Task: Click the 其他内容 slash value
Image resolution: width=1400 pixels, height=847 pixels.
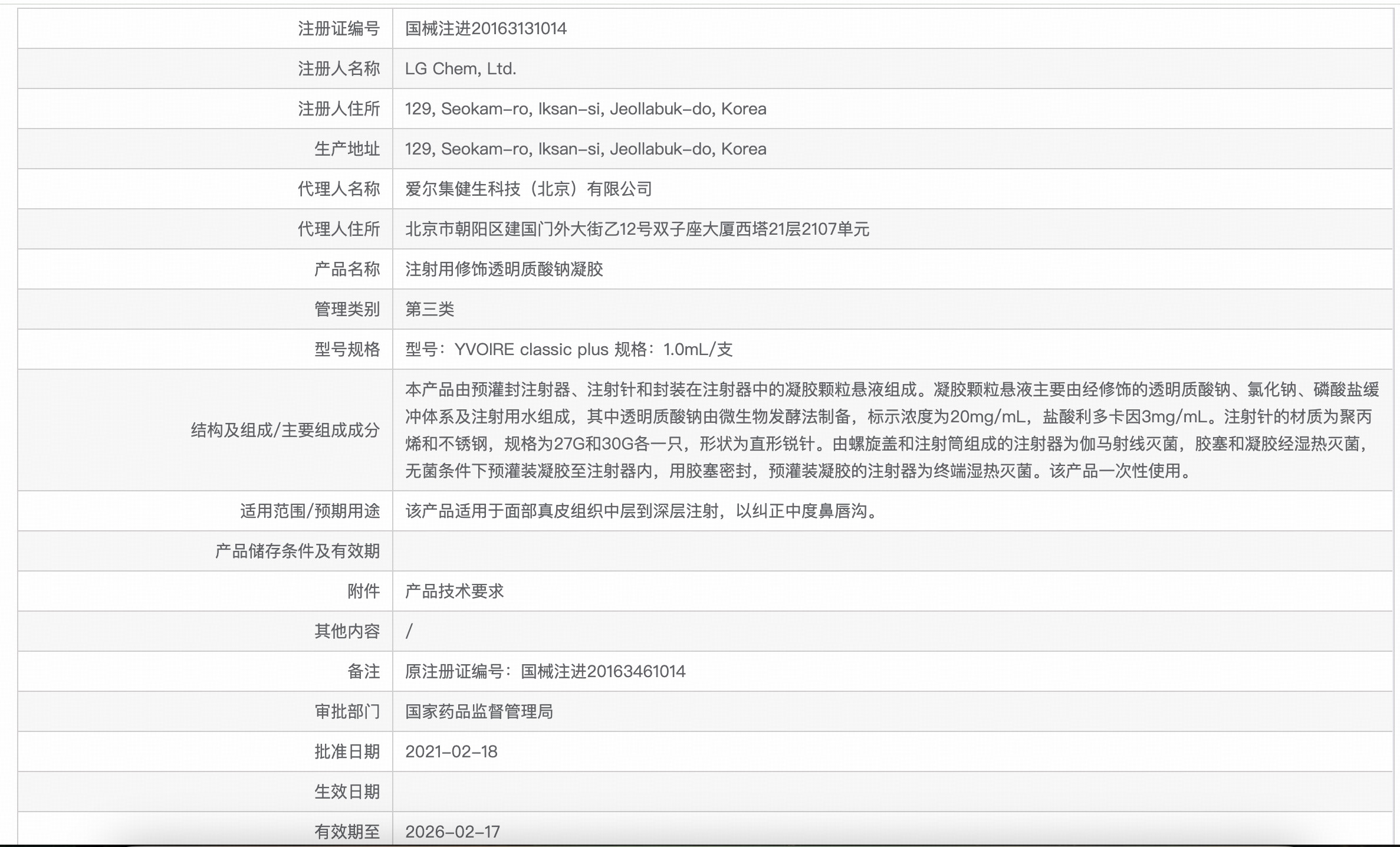Action: pos(409,631)
